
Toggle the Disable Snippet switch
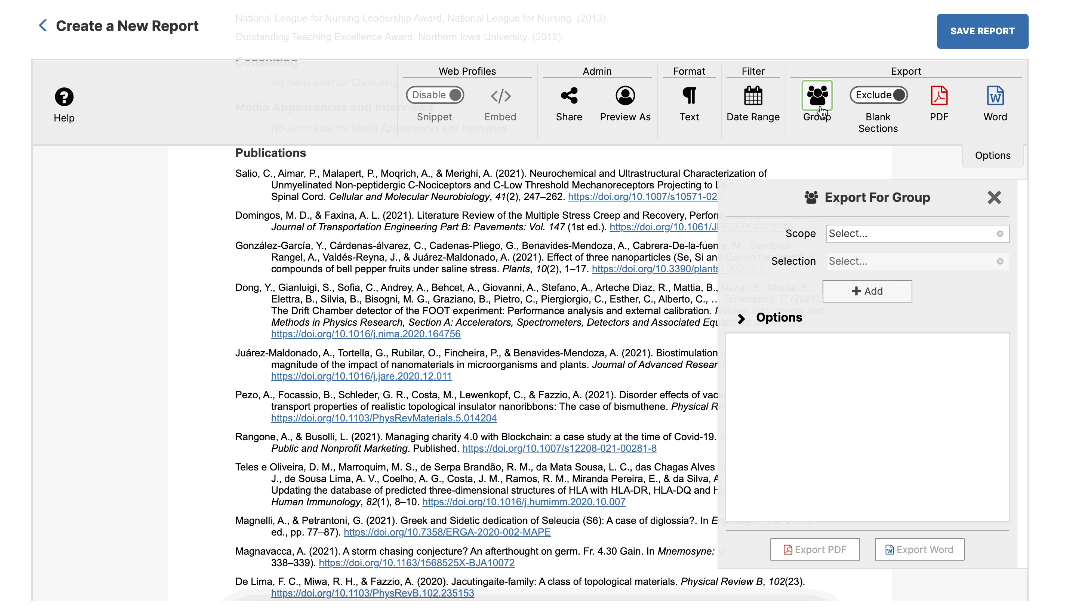coord(435,95)
